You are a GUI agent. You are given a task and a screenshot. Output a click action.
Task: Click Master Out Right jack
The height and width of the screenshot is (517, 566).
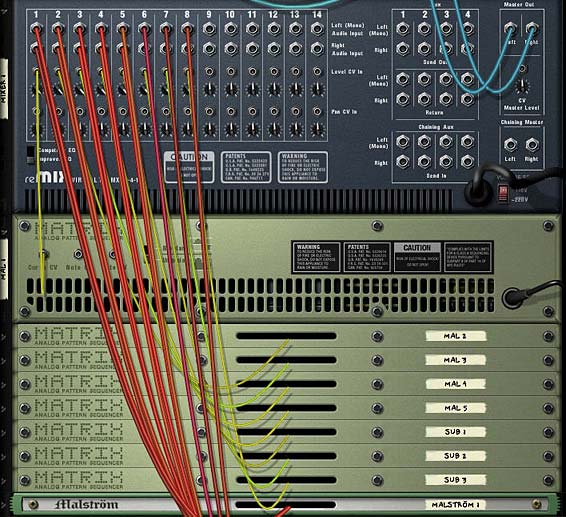pyautogui.click(x=531, y=29)
